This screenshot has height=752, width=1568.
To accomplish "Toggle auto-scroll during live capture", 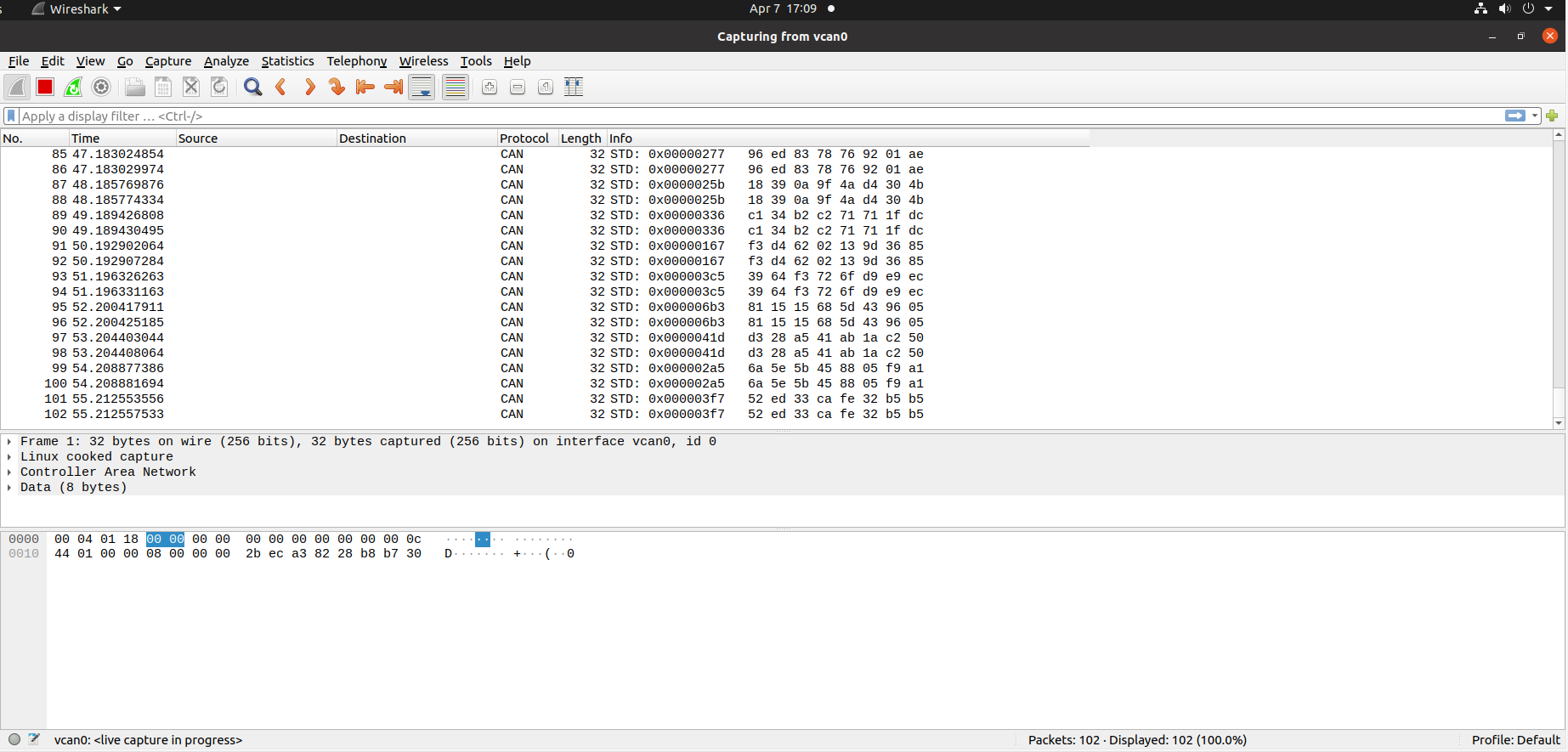I will click(x=422, y=87).
